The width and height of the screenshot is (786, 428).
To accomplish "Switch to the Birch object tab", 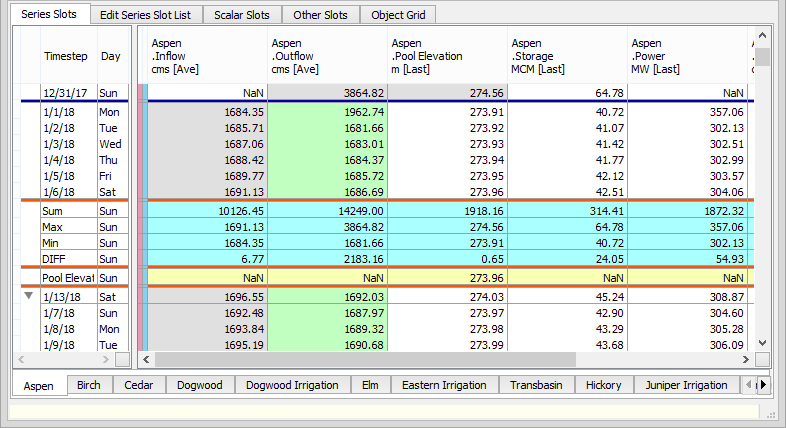I will 90,385.
